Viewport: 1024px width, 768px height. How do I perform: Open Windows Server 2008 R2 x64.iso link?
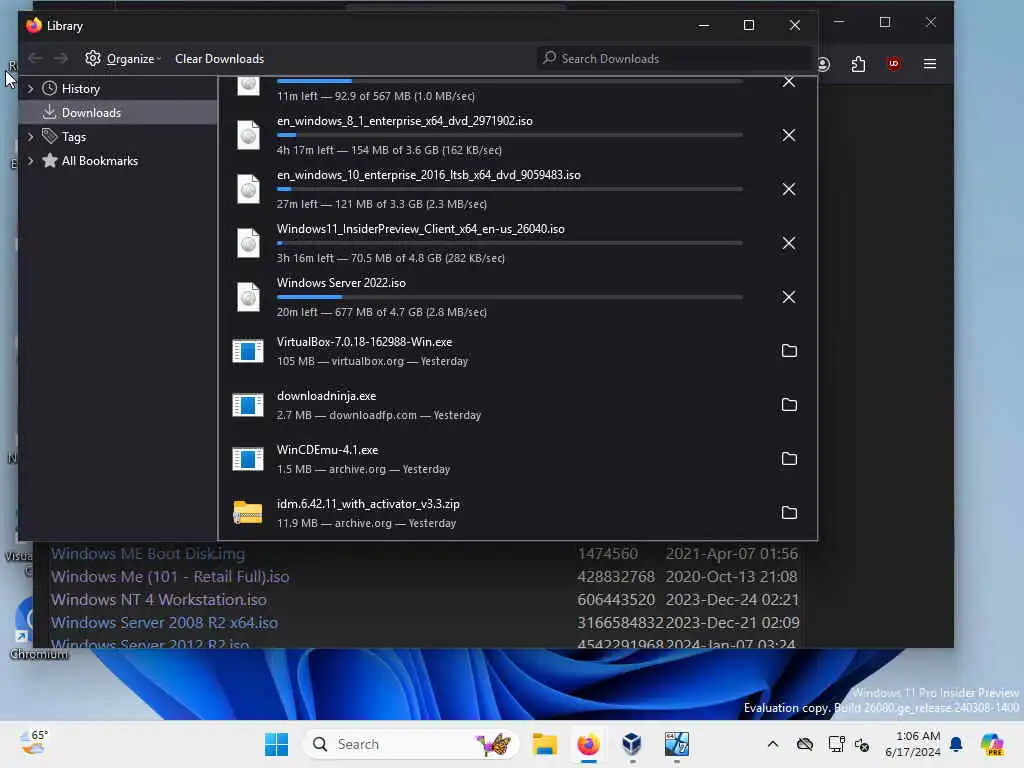(x=165, y=622)
